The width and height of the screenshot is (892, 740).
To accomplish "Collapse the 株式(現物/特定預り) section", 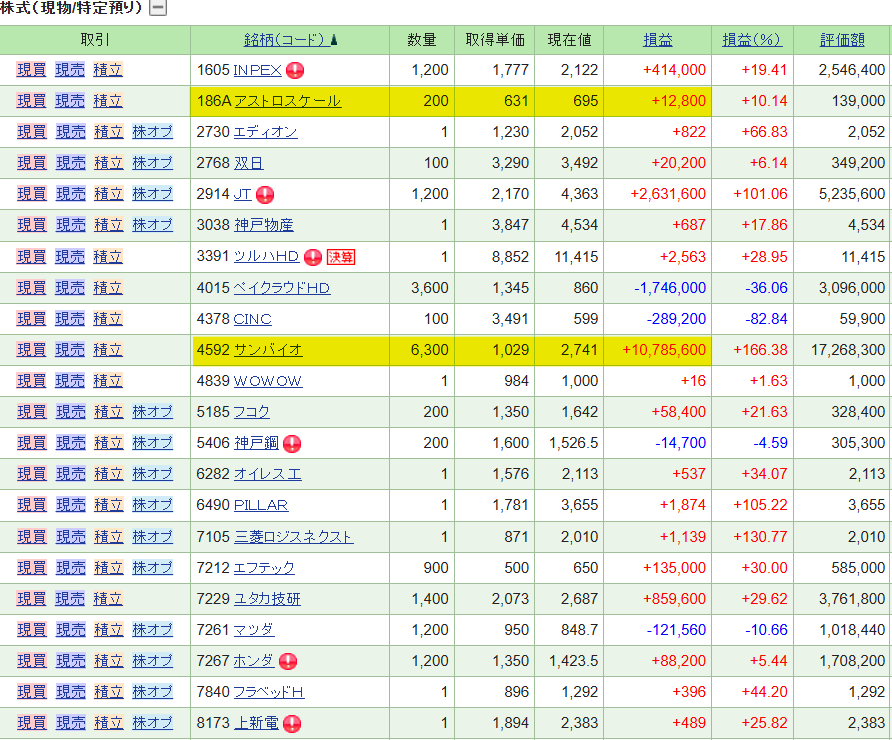I will 157,9.
